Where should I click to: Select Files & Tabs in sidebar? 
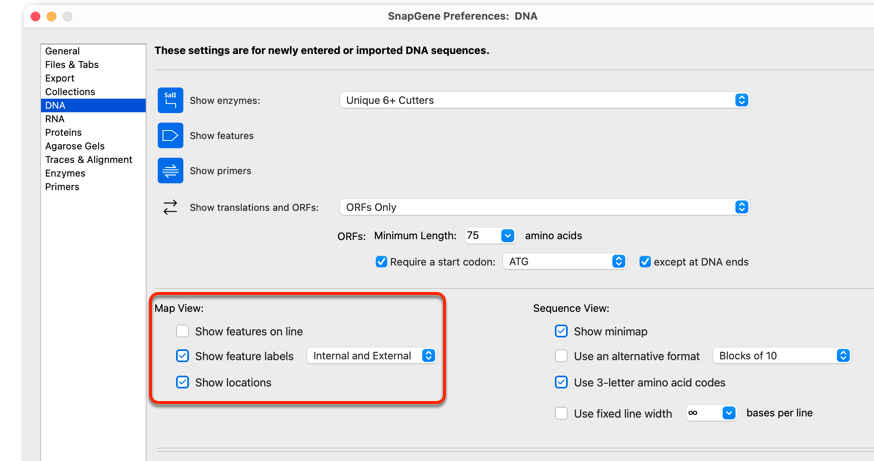coord(93,65)
